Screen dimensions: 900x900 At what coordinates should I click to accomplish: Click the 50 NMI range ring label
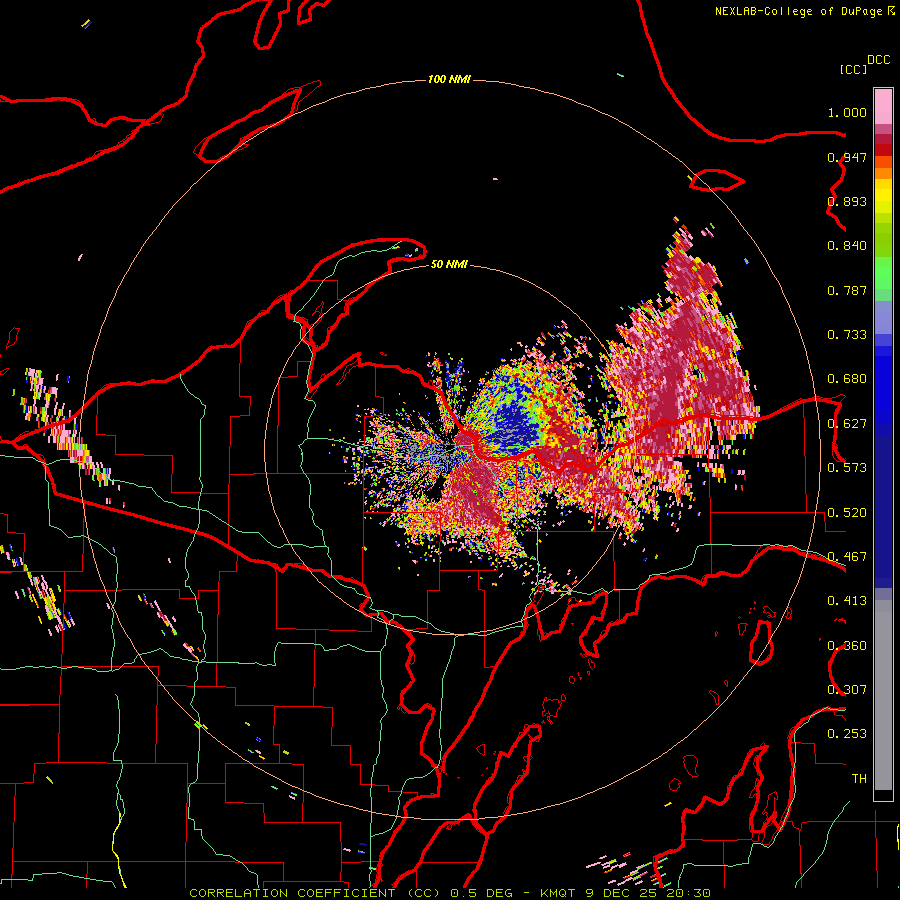[449, 264]
